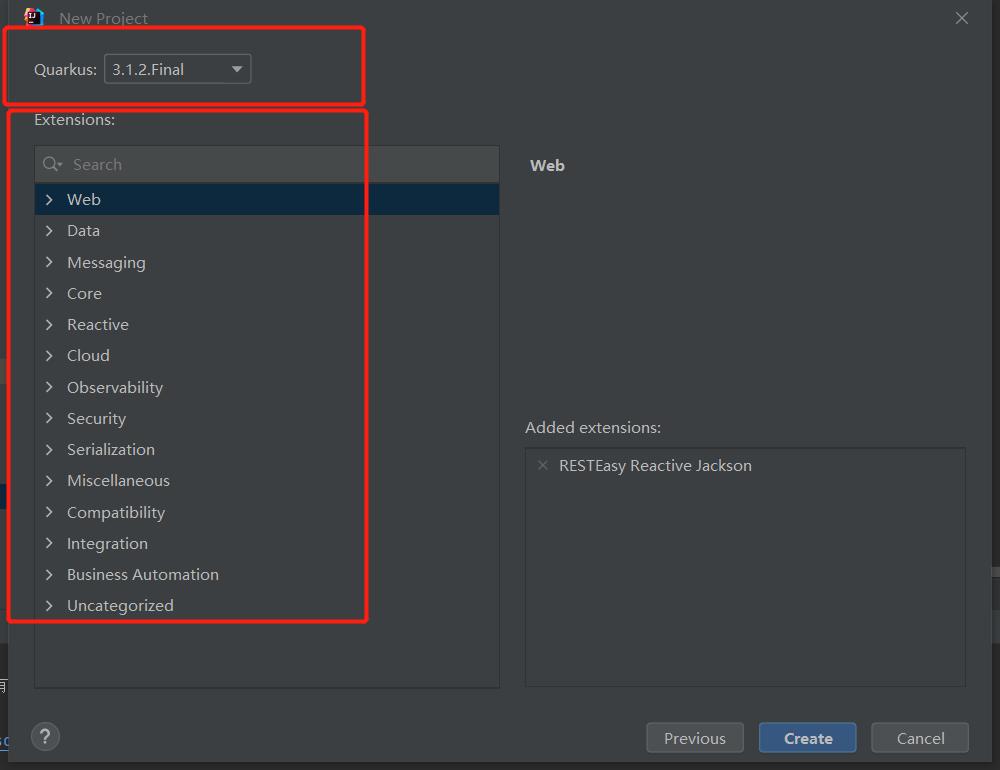
Task: Close the New Project dialog
Action: [961, 18]
